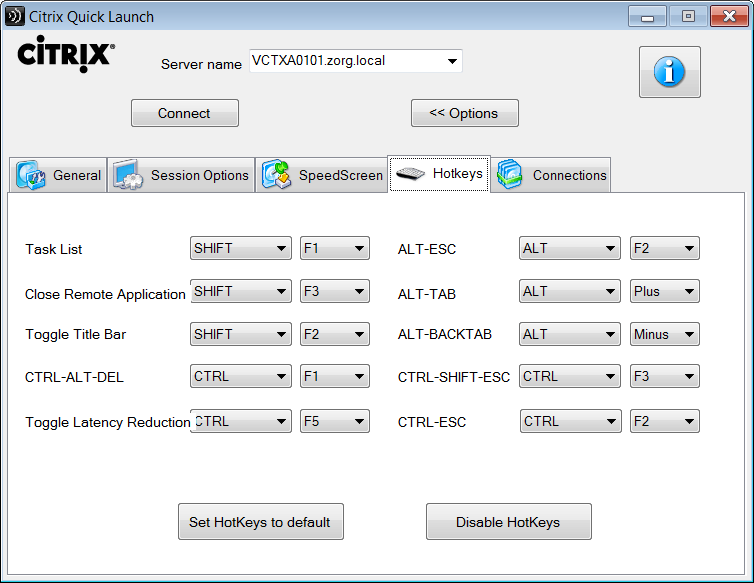The image size is (754, 583).
Task: Click the Server name text field
Action: [x=345, y=61]
